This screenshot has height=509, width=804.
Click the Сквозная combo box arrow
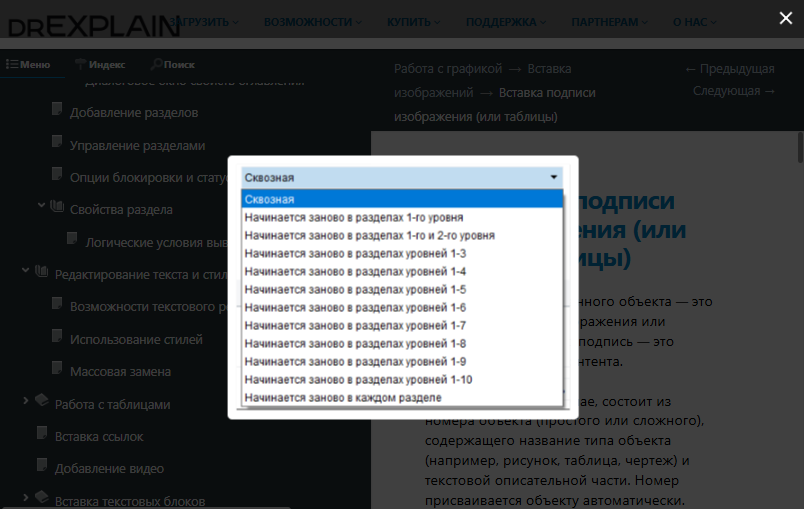[x=554, y=178]
